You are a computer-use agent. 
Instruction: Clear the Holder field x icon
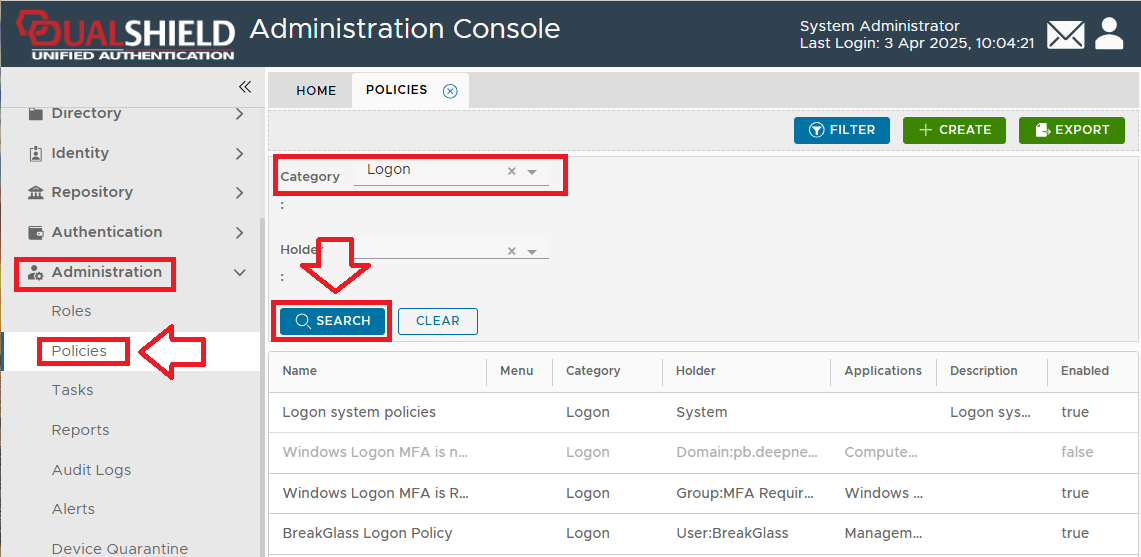coord(512,252)
